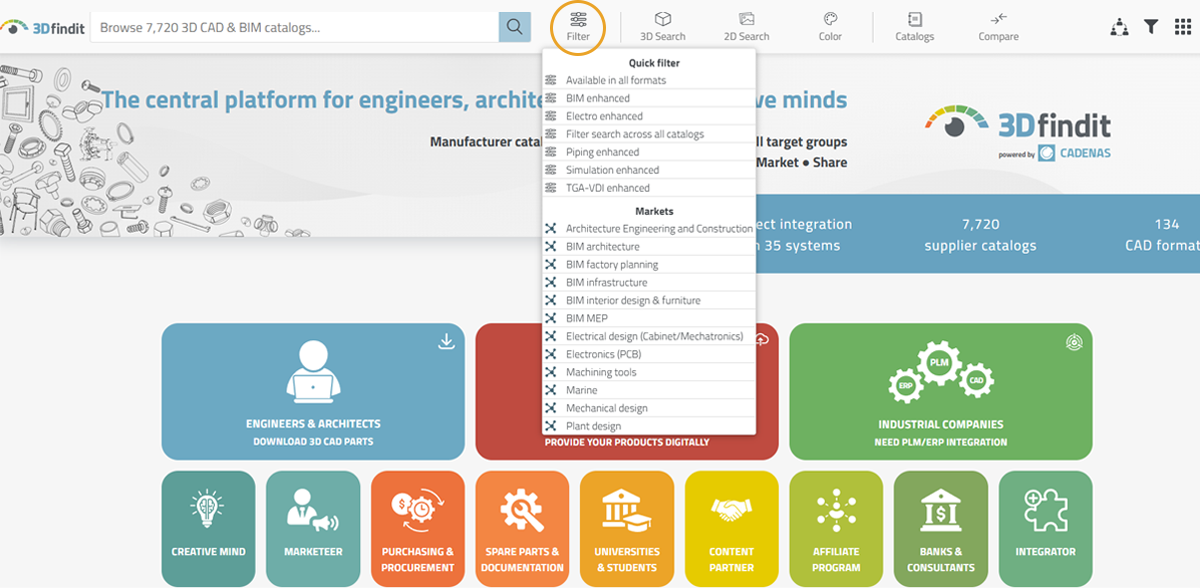Open the Color search tool
Screen dimensions: 1200x588
830,27
